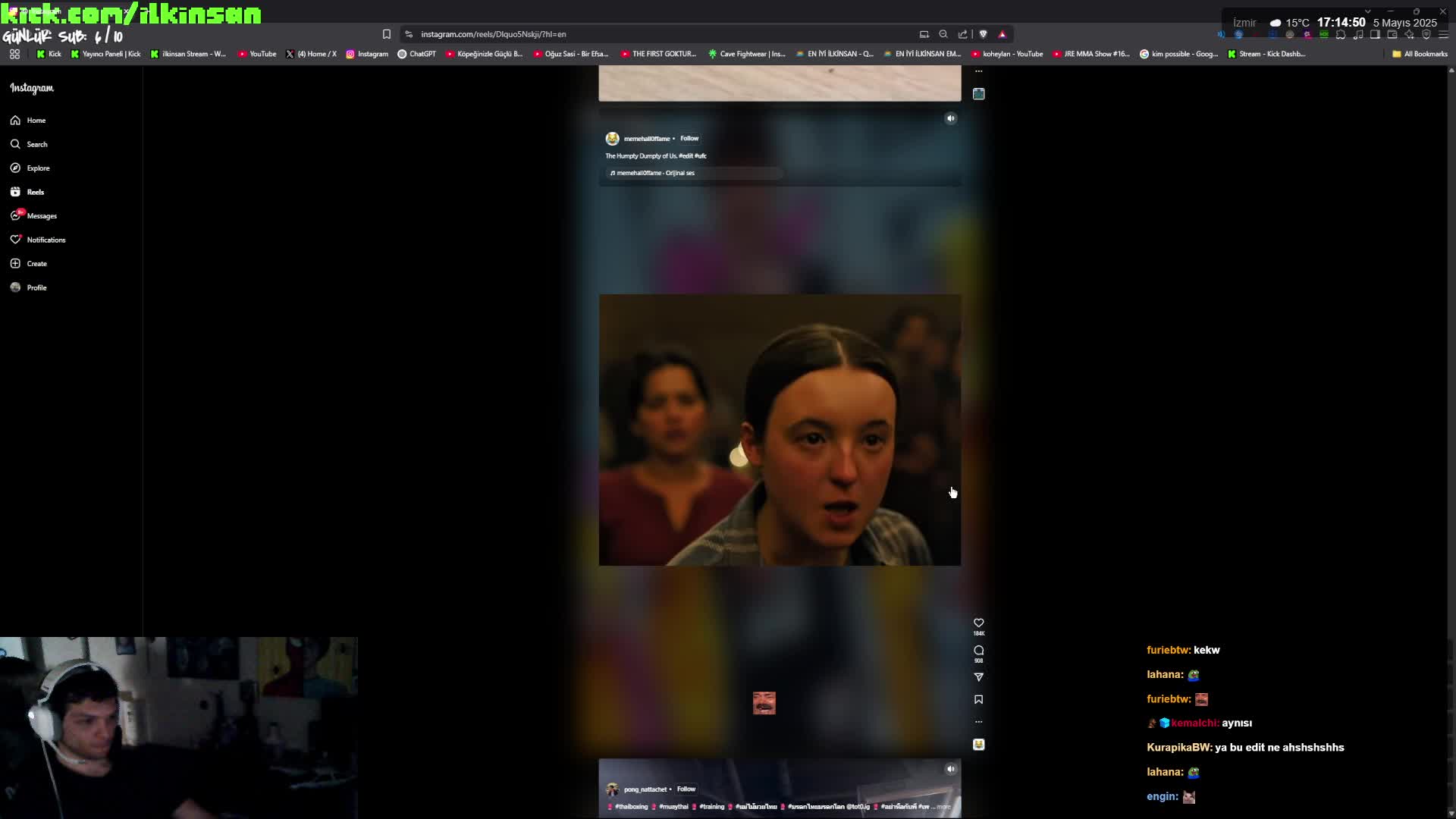Open Notifications in the sidebar
Viewport: 1456px width, 819px height.
point(45,240)
